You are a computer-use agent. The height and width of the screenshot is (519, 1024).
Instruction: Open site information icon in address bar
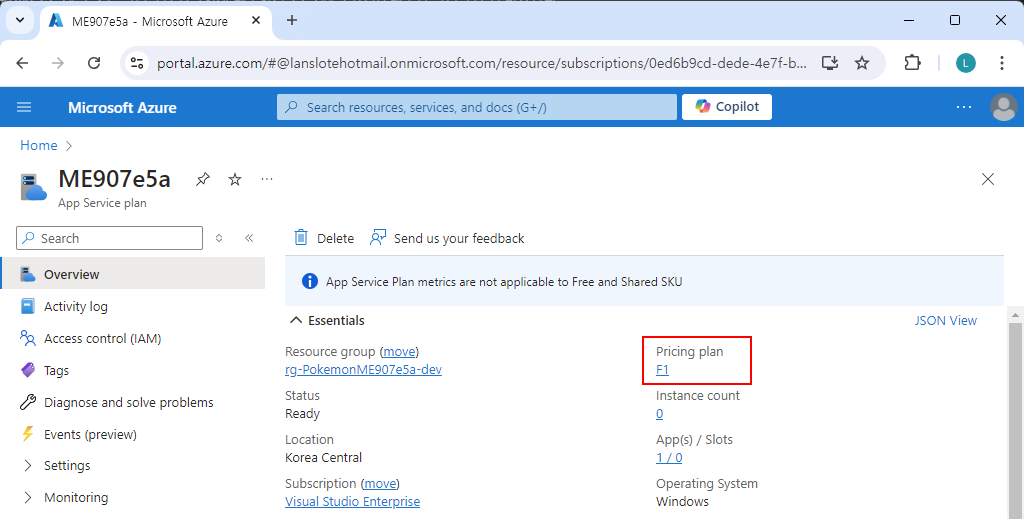(136, 63)
